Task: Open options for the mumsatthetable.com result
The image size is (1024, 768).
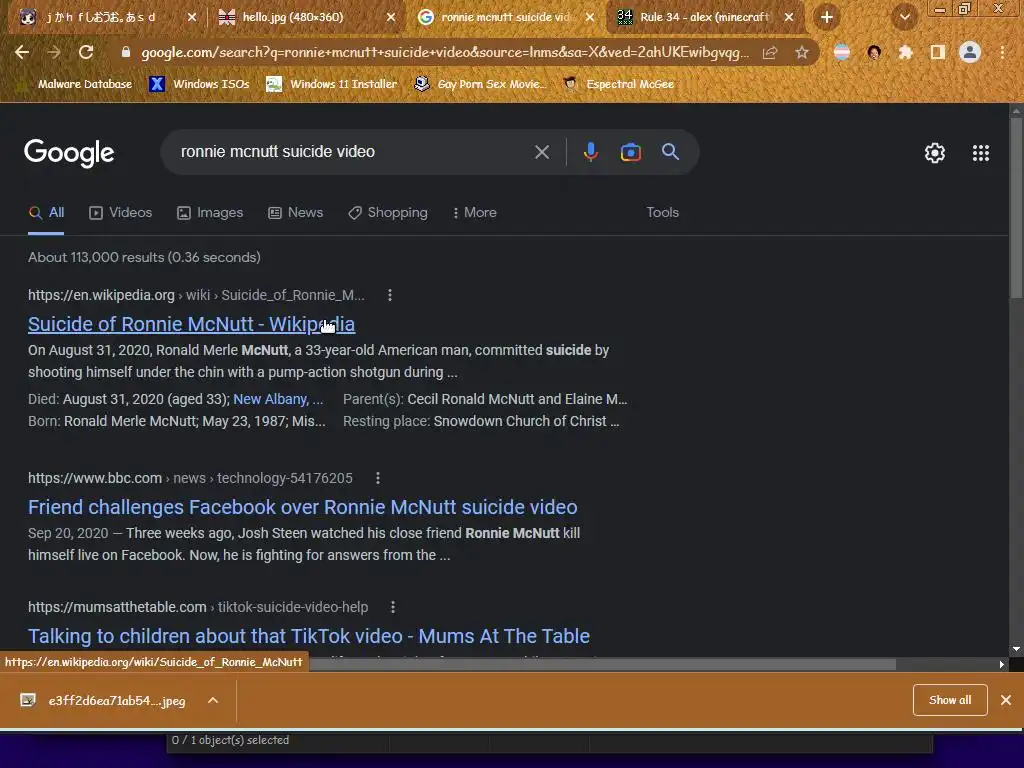Action: point(392,607)
